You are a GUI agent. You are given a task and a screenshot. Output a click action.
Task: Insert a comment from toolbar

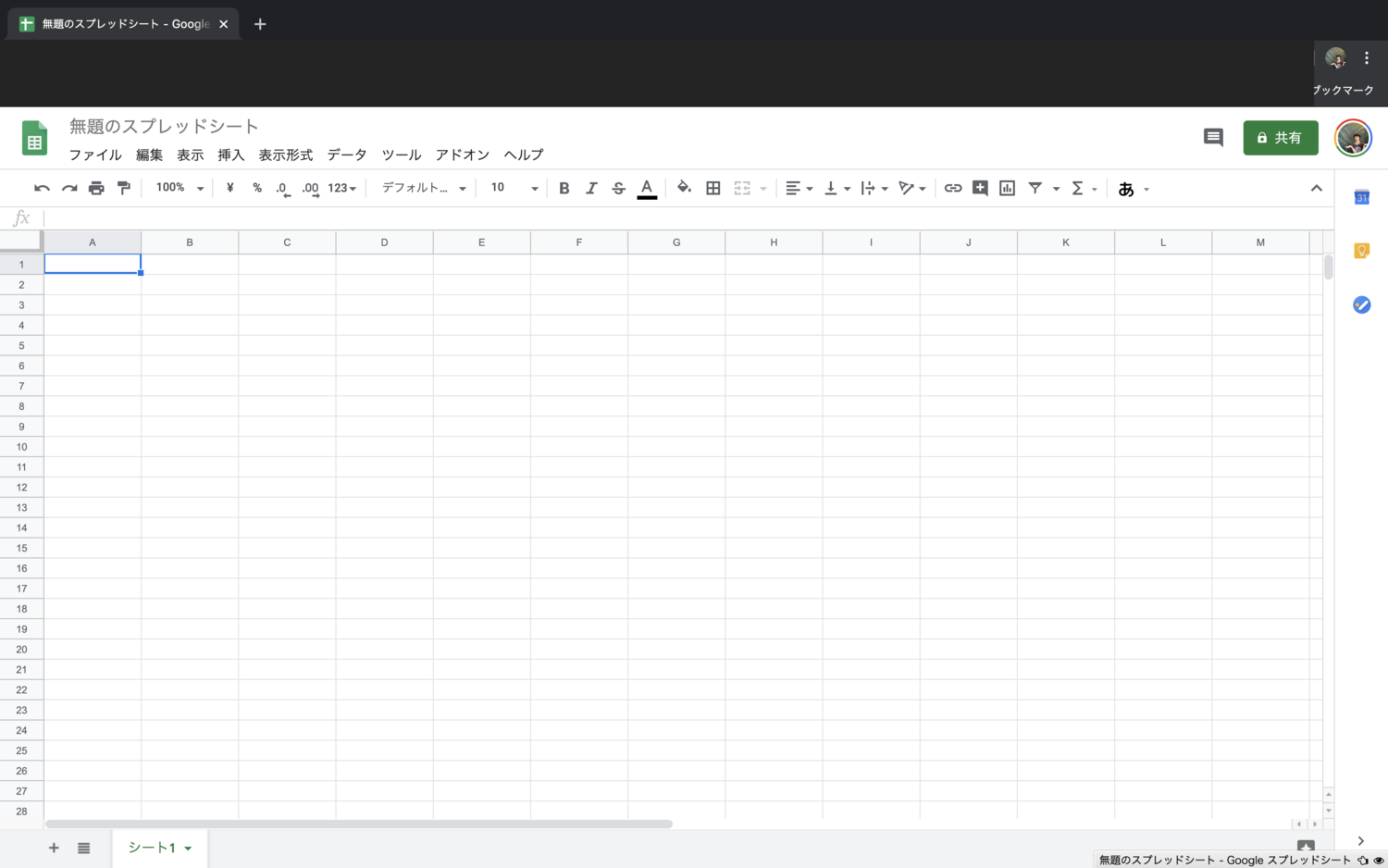(x=980, y=188)
